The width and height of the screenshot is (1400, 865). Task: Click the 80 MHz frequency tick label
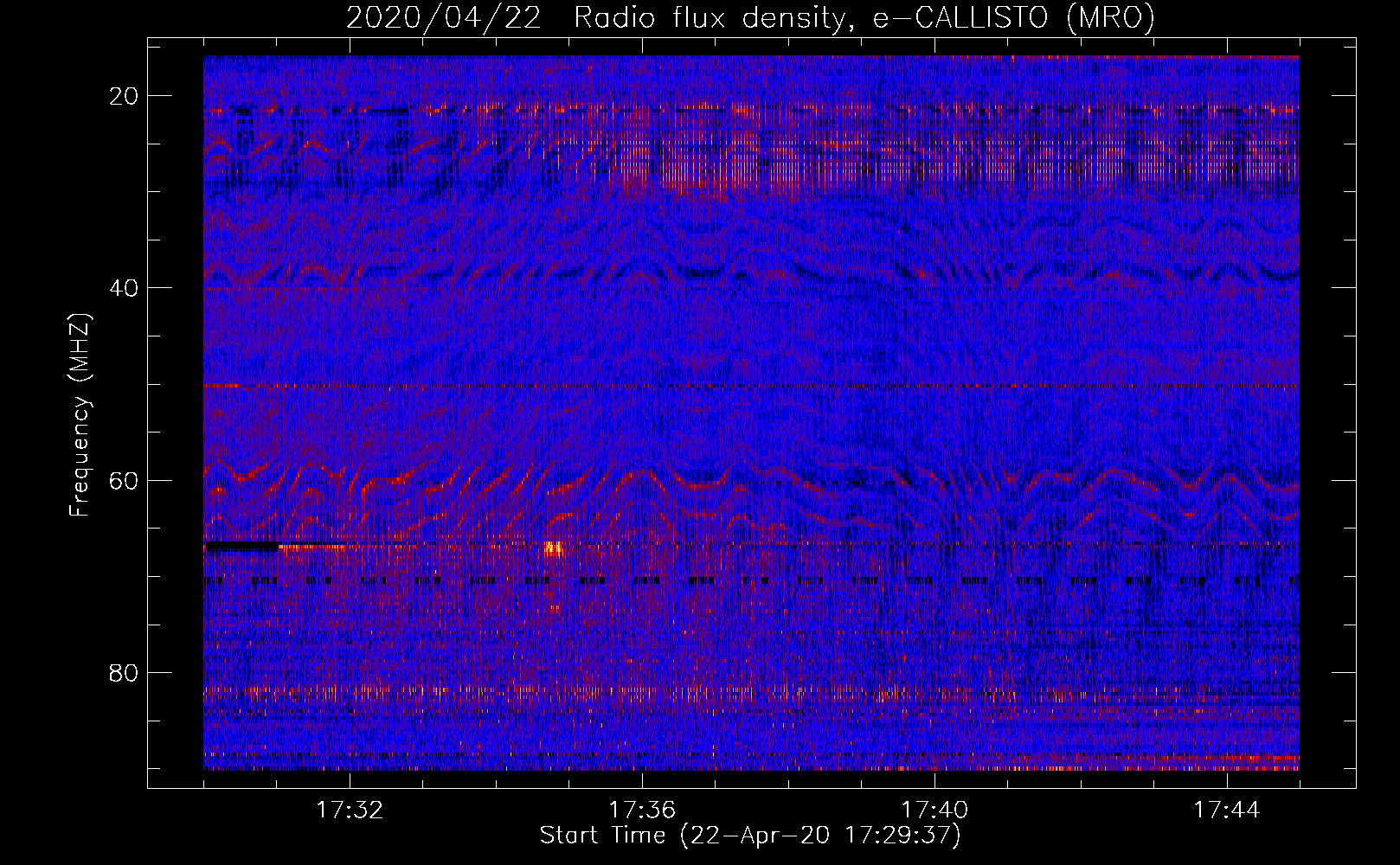(124, 673)
